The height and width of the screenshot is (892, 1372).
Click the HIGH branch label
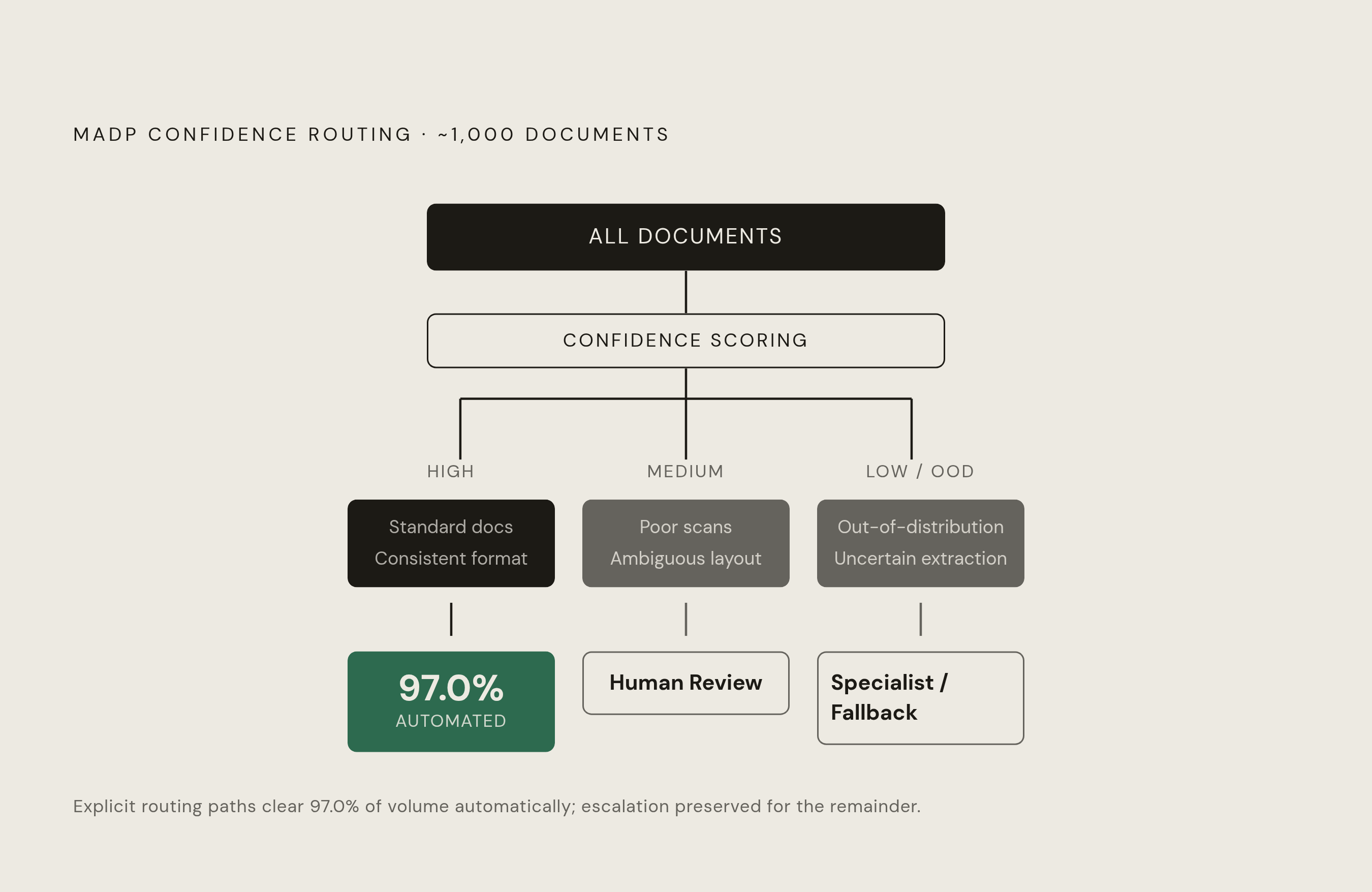451,472
